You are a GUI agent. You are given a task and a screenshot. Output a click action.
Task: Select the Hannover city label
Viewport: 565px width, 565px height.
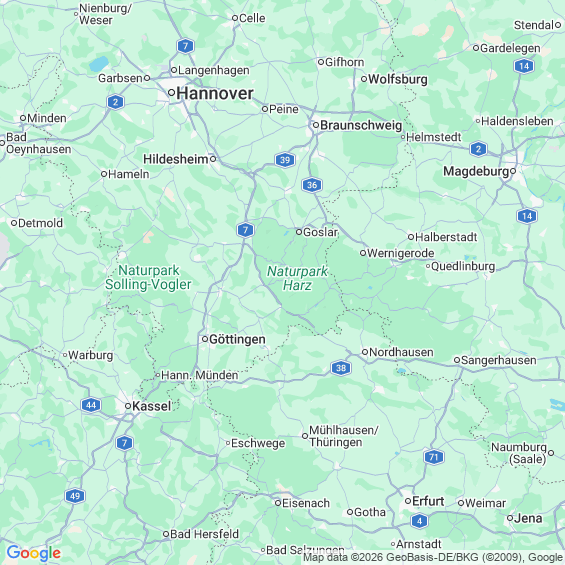pyautogui.click(x=215, y=94)
